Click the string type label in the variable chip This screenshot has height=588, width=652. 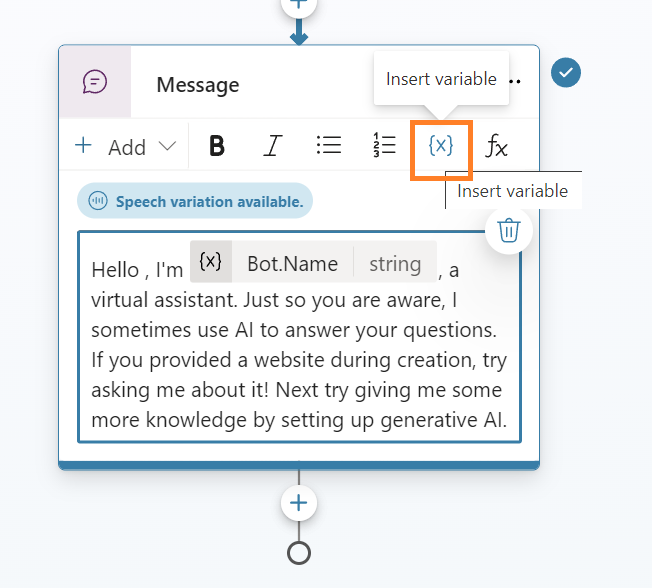tap(395, 264)
